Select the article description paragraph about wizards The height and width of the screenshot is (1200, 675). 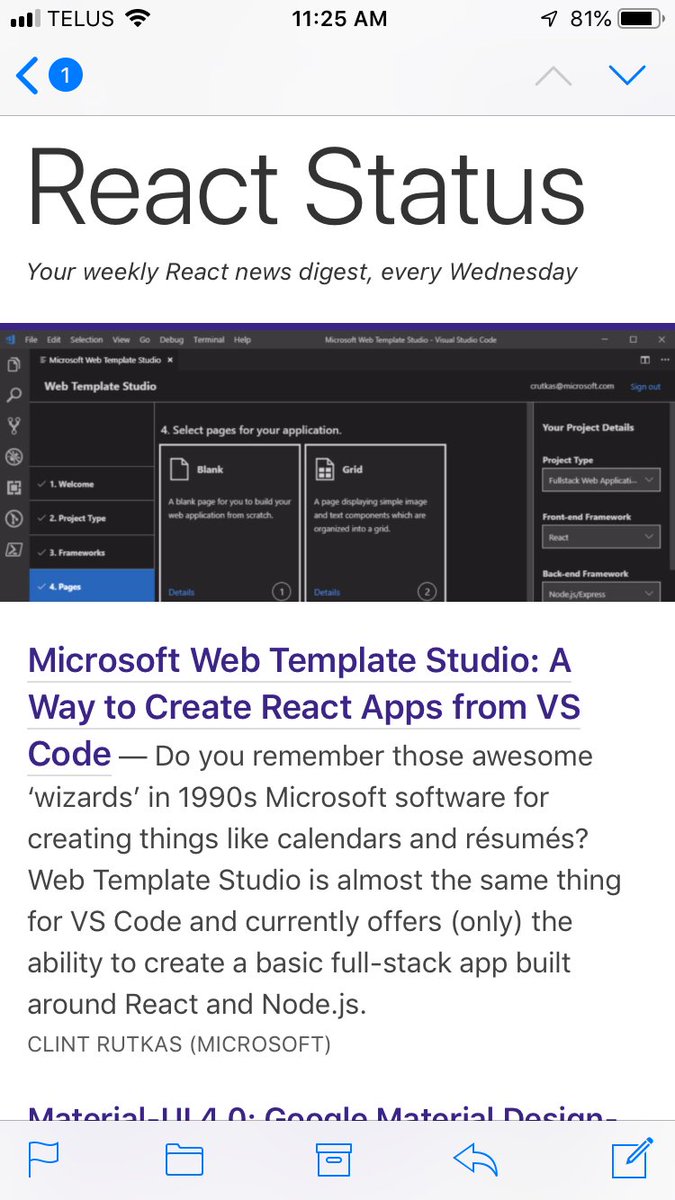click(325, 880)
